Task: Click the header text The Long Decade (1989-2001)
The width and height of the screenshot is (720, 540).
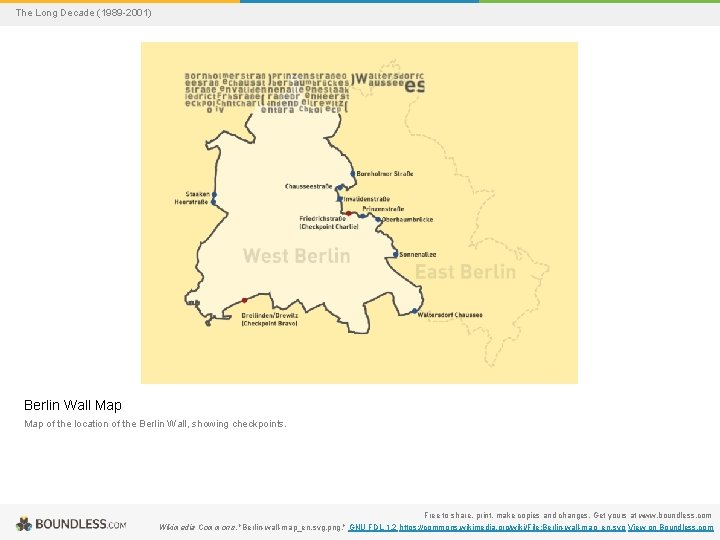Action: coord(84,13)
